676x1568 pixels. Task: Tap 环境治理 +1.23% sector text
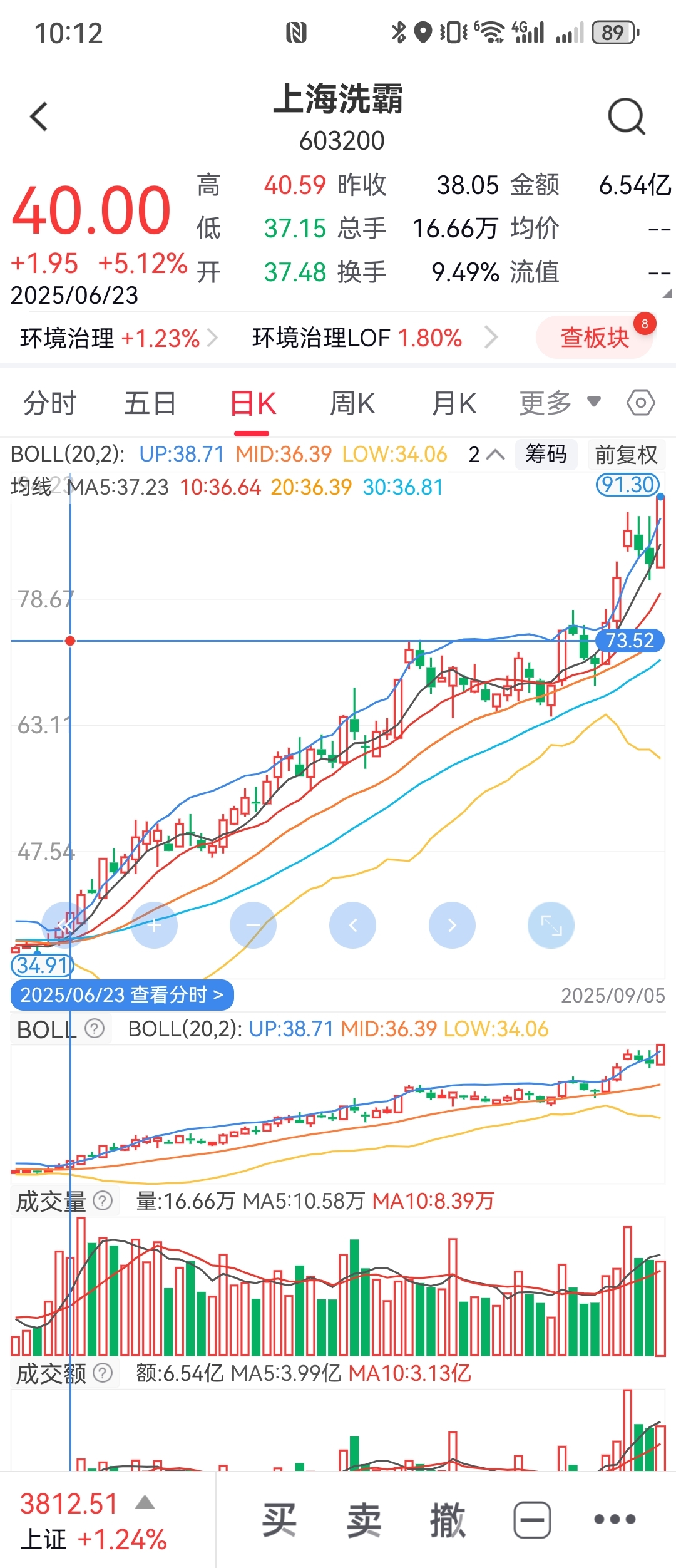pos(110,338)
